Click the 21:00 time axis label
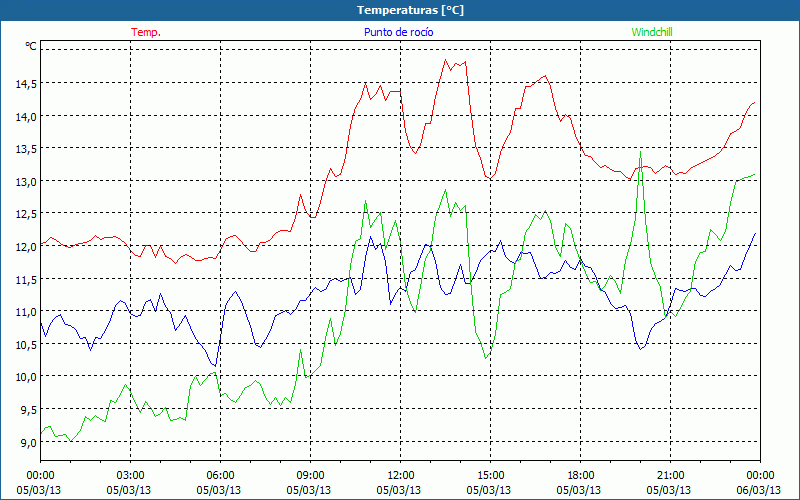Screen dimensions: 800x500 tap(670, 476)
